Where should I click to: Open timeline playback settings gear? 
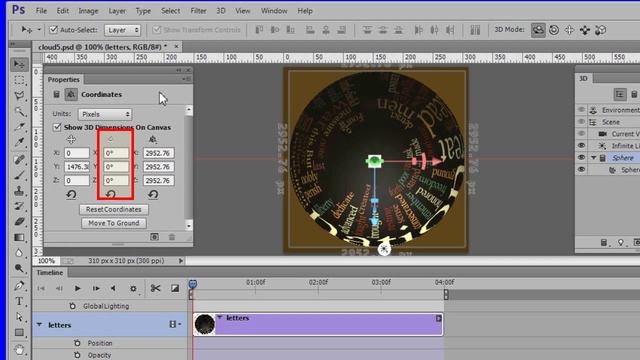(133, 289)
